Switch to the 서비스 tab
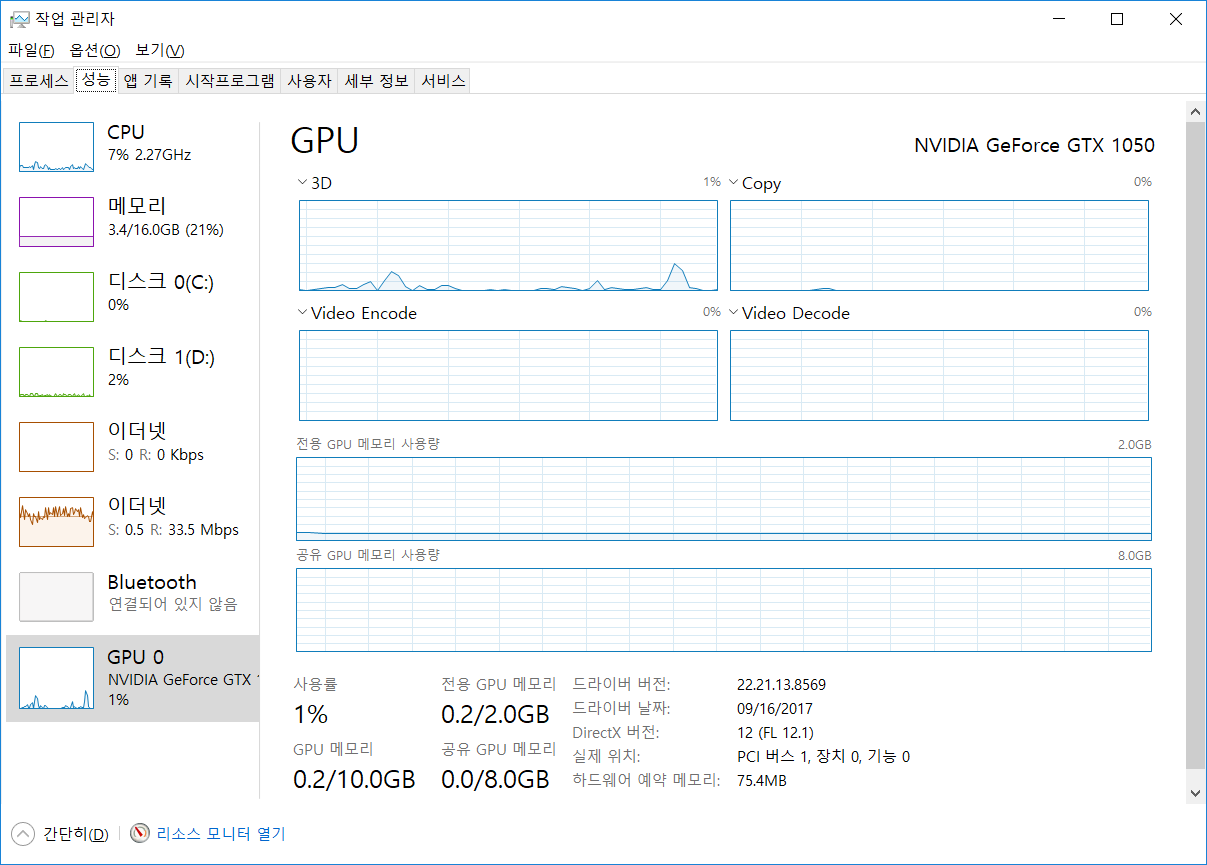Image resolution: width=1207 pixels, height=865 pixels. click(443, 81)
